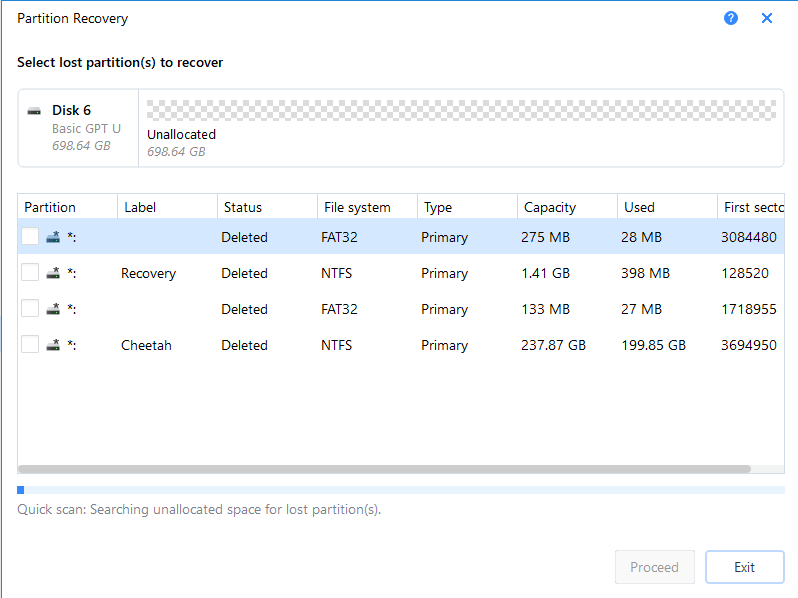Screen dimensions: 798x598
Task: Check the 275 MB FAT32 partition checkbox
Action: click(x=30, y=236)
